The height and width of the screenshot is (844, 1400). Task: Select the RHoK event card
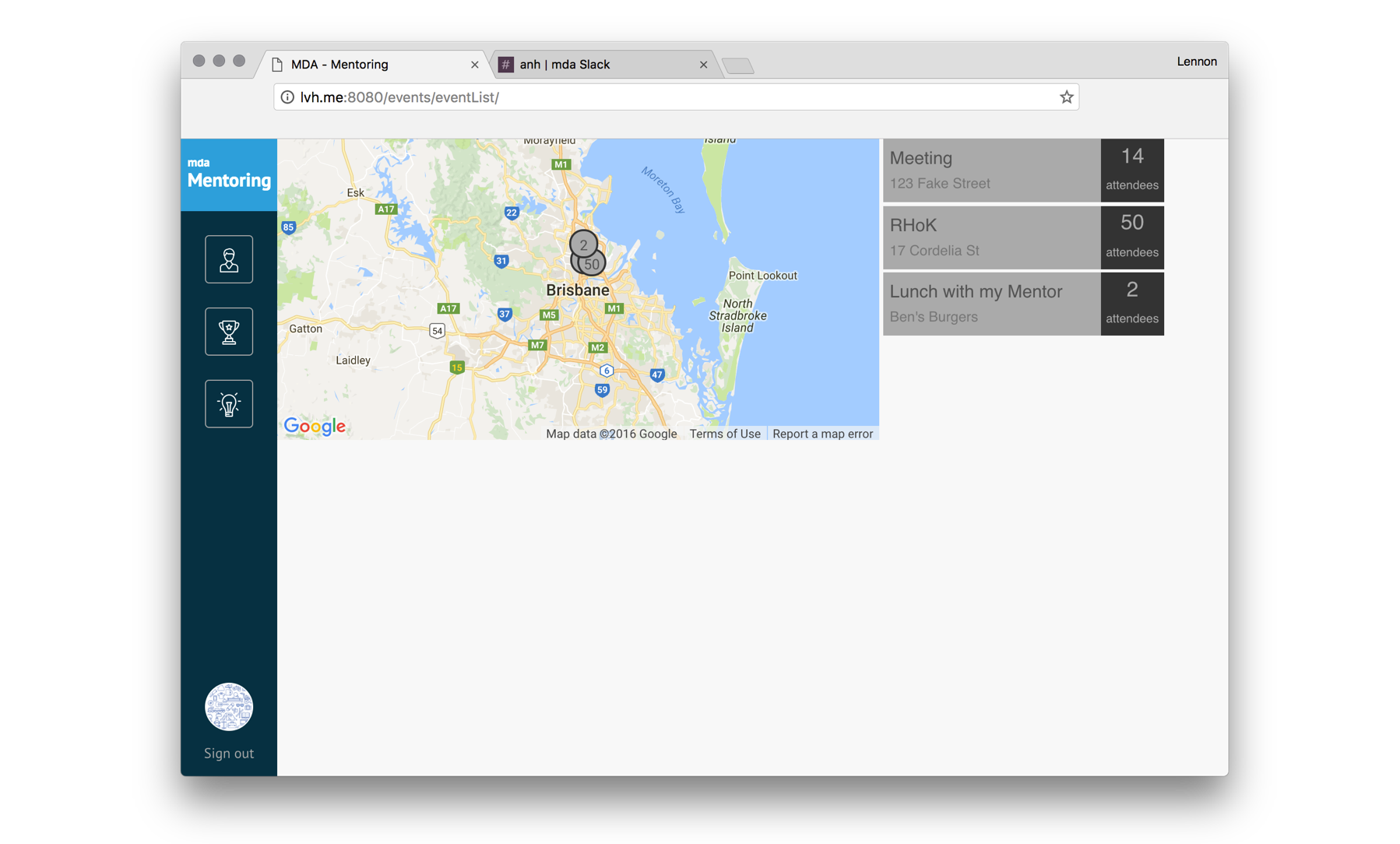coord(990,237)
